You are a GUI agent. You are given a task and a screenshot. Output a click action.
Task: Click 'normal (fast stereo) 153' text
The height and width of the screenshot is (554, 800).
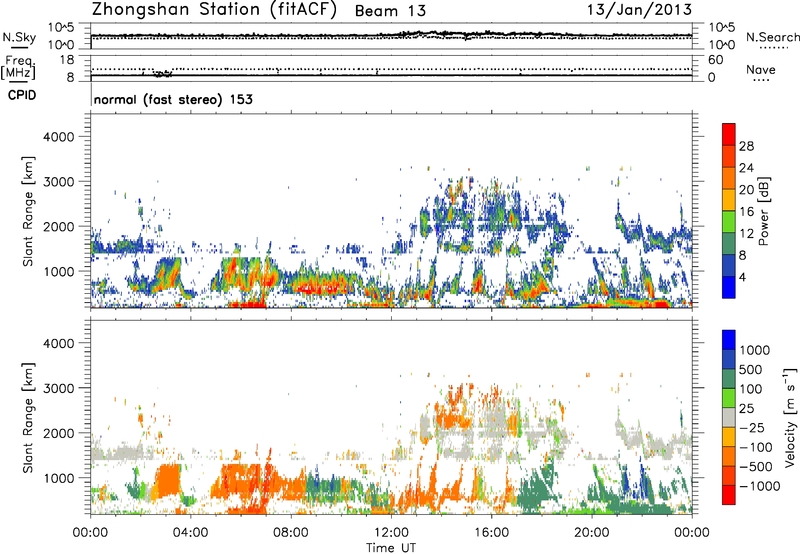[173, 99]
